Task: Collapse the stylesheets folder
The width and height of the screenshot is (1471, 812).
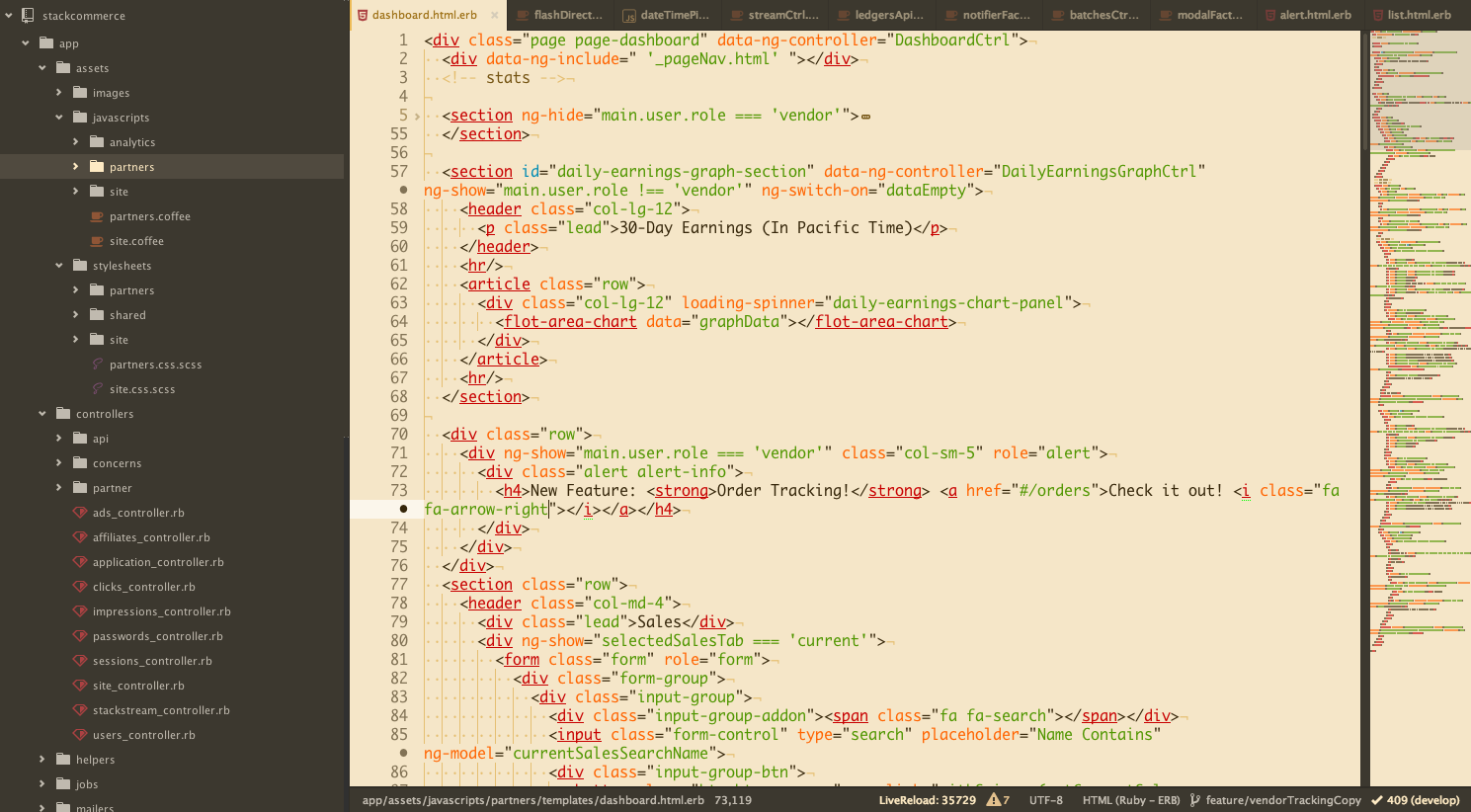Action: click(58, 266)
